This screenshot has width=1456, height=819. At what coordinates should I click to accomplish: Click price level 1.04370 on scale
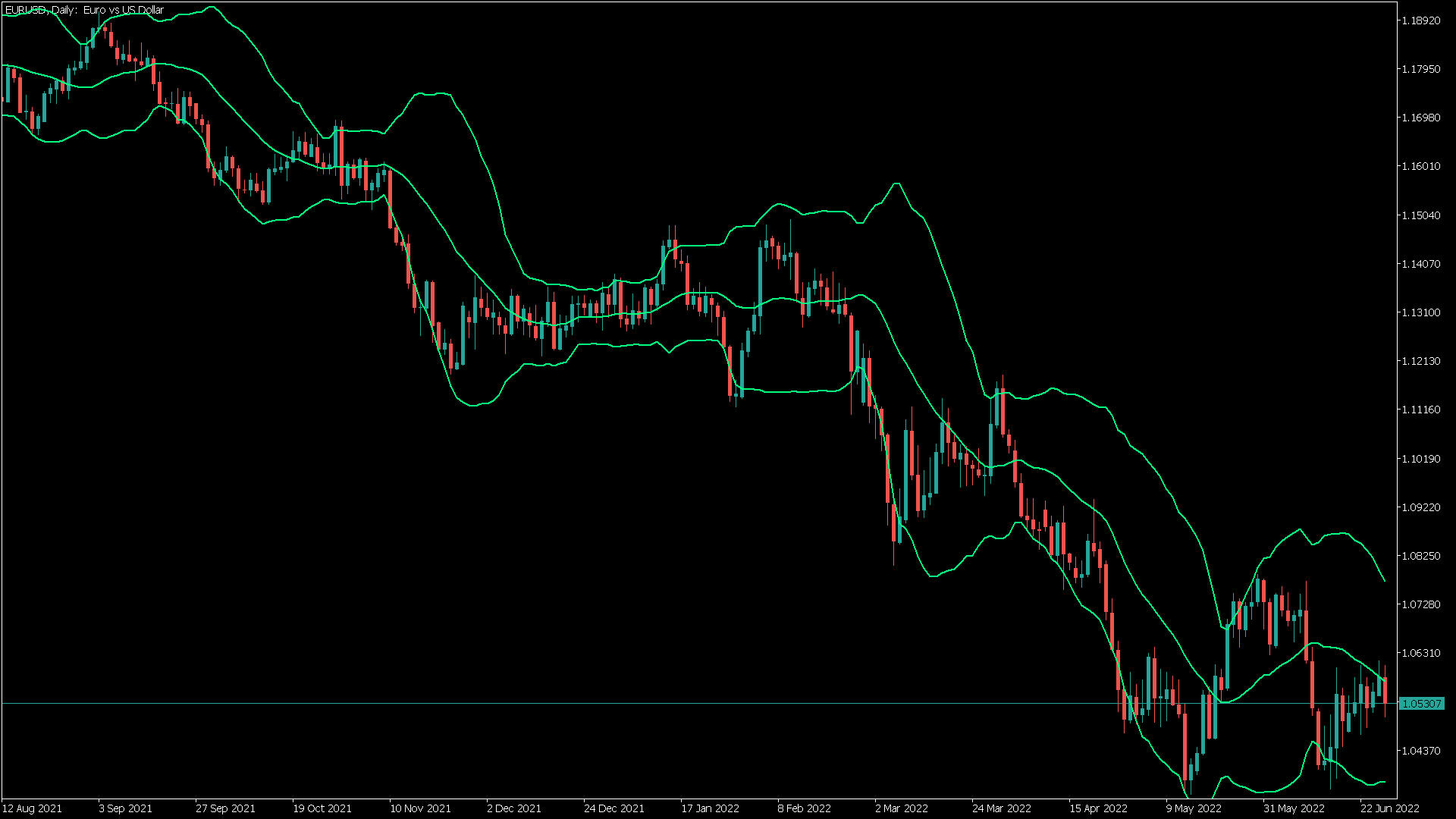point(1421,751)
